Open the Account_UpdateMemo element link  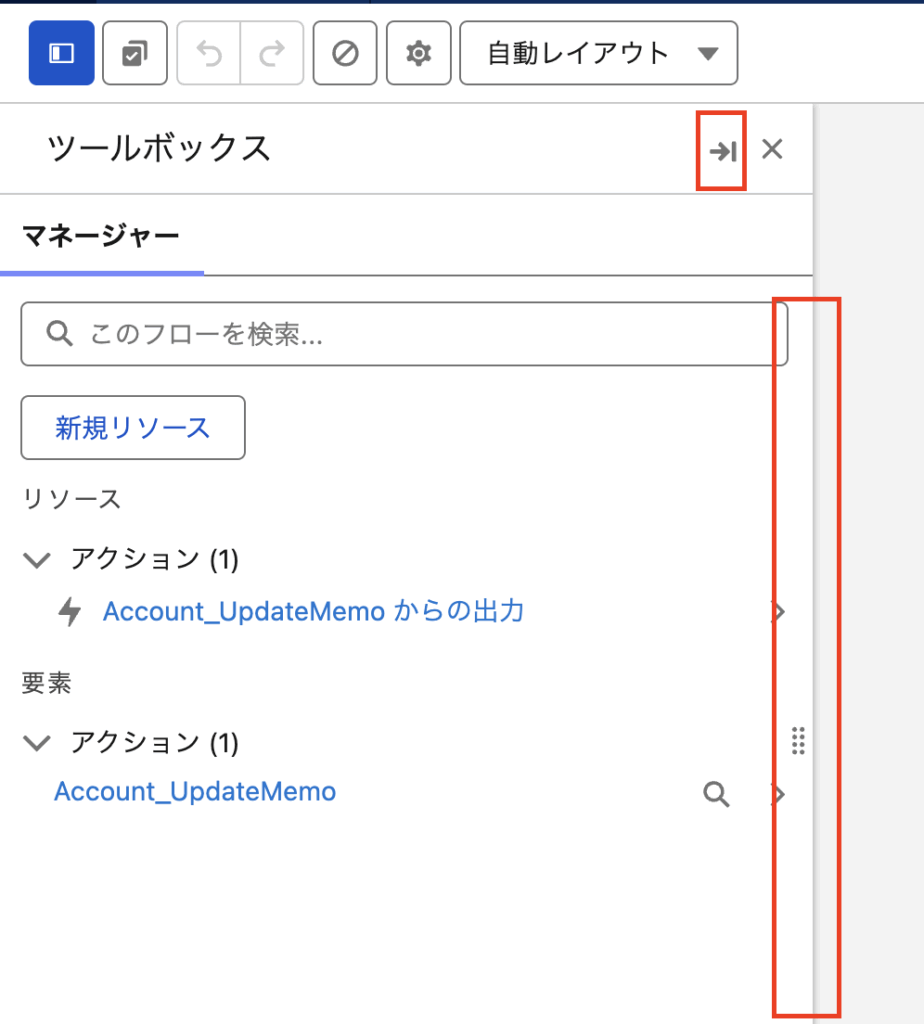(195, 792)
